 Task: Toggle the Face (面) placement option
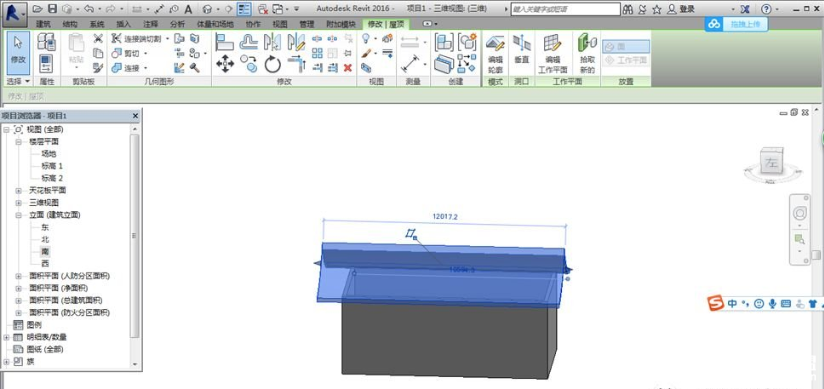point(625,47)
